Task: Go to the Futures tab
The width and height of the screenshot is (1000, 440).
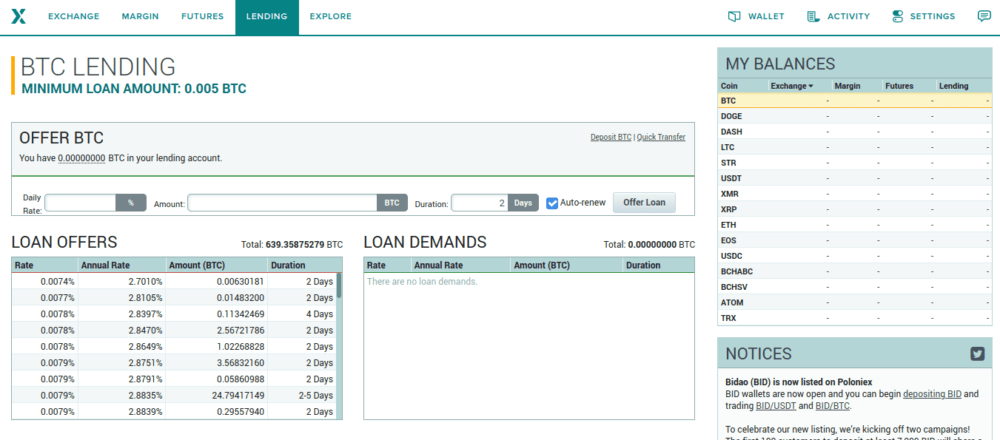Action: click(x=202, y=17)
